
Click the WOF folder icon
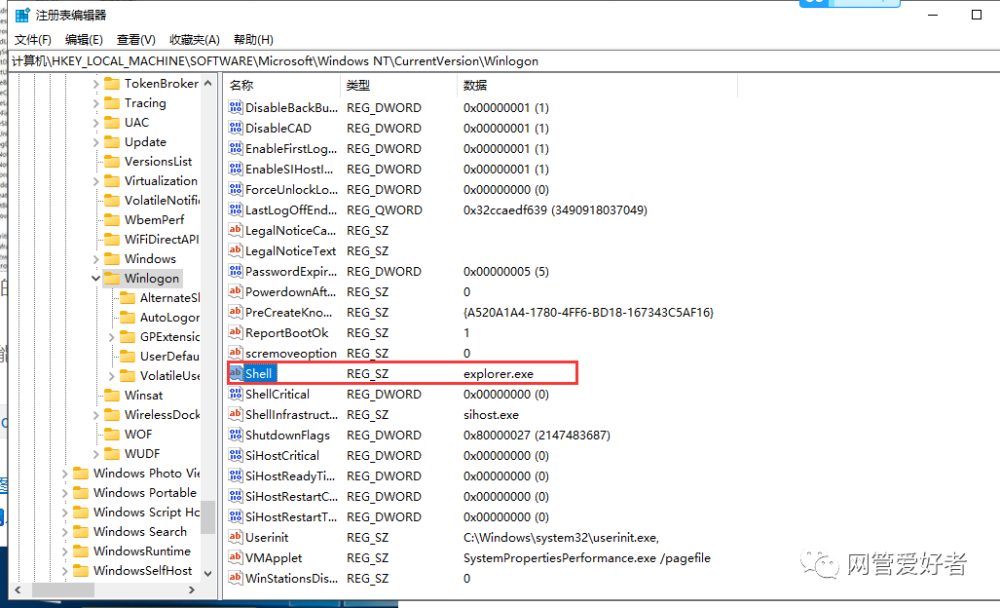pos(112,434)
